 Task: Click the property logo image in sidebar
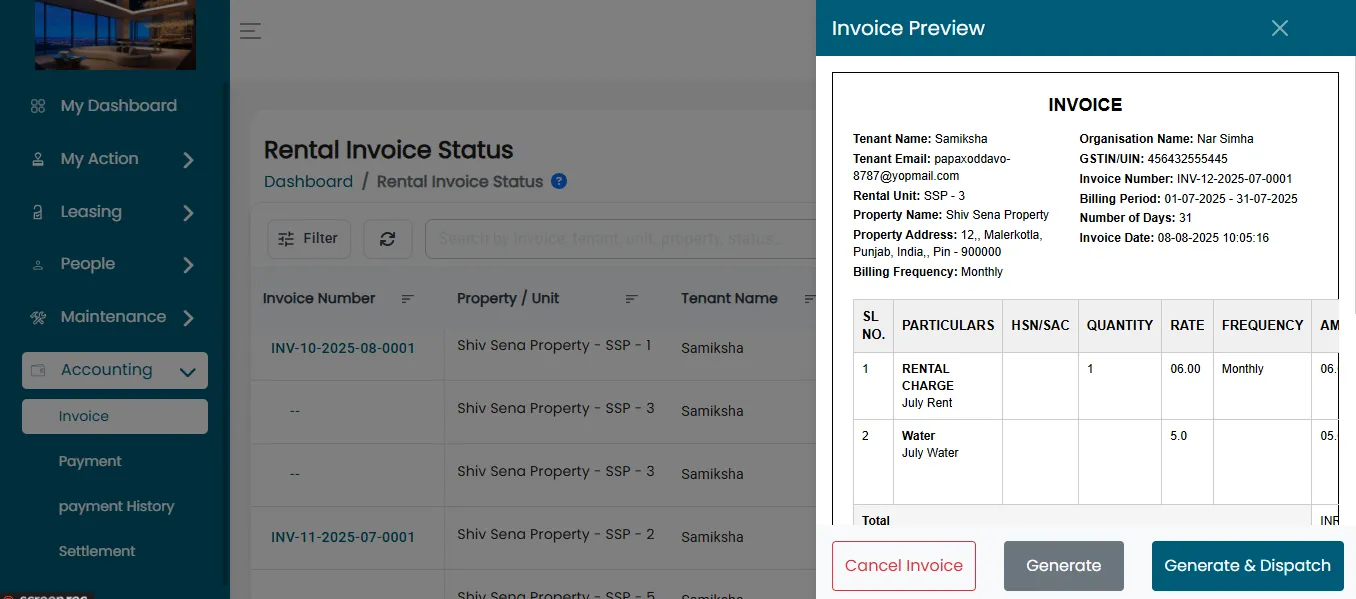click(115, 35)
